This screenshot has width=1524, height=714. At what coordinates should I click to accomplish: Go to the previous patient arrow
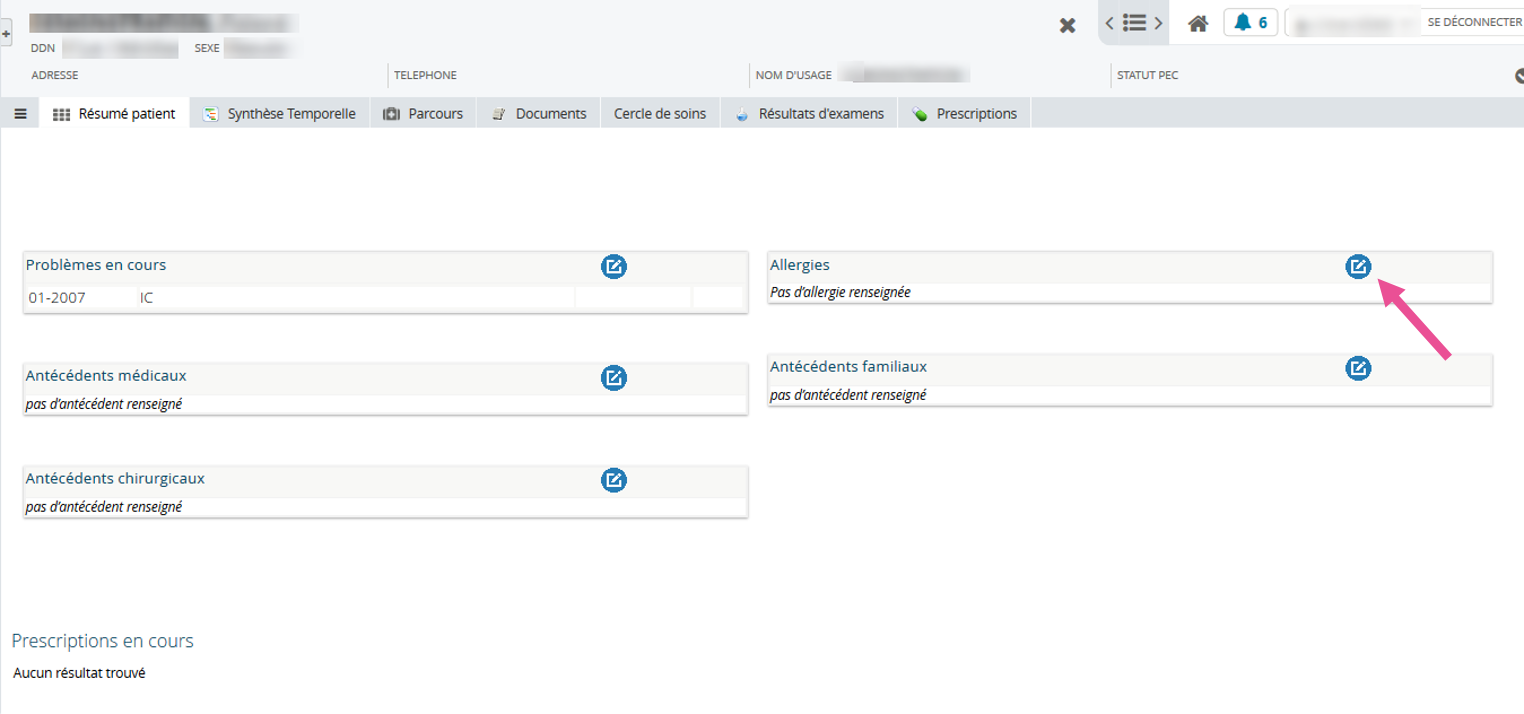(x=1110, y=22)
